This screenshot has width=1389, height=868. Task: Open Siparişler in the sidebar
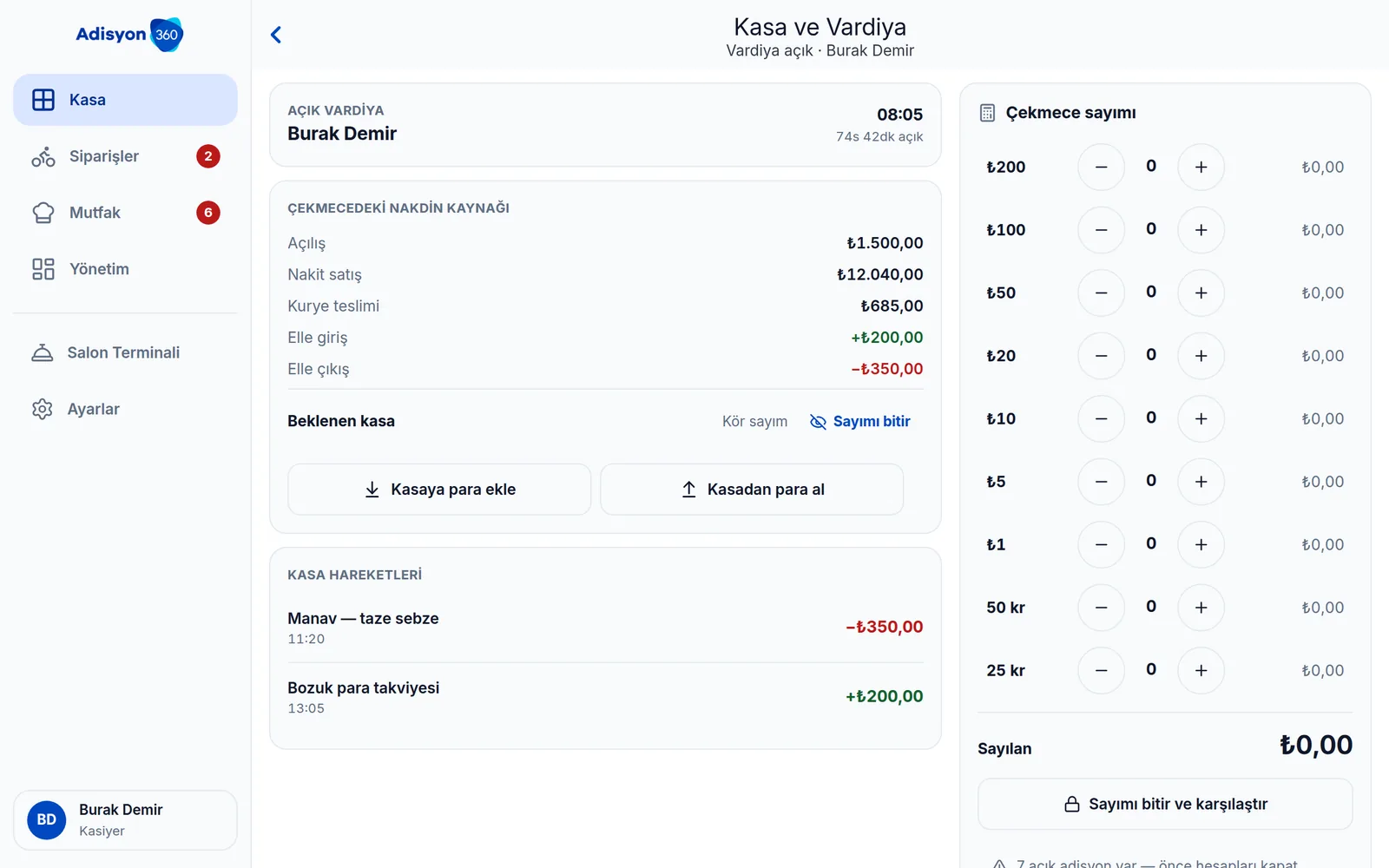[125, 156]
